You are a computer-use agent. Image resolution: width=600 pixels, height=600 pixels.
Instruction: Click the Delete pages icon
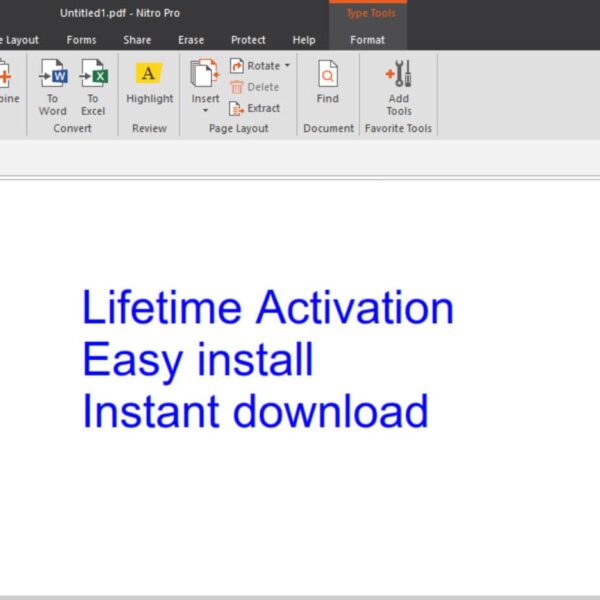[237, 87]
